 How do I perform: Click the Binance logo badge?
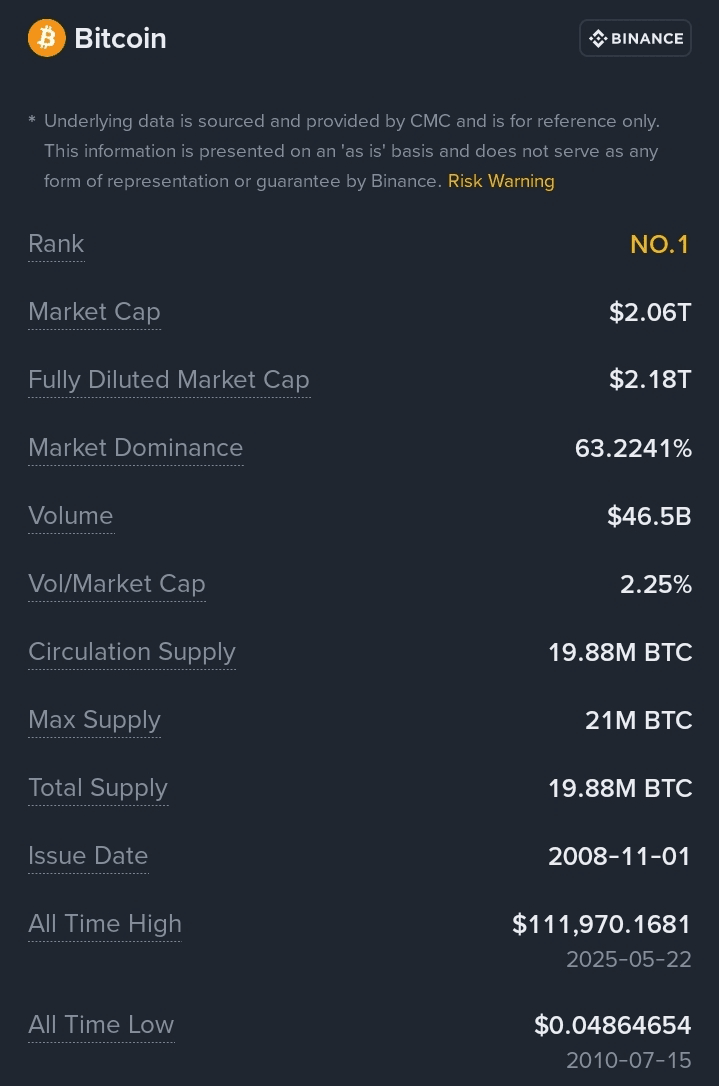(x=635, y=38)
